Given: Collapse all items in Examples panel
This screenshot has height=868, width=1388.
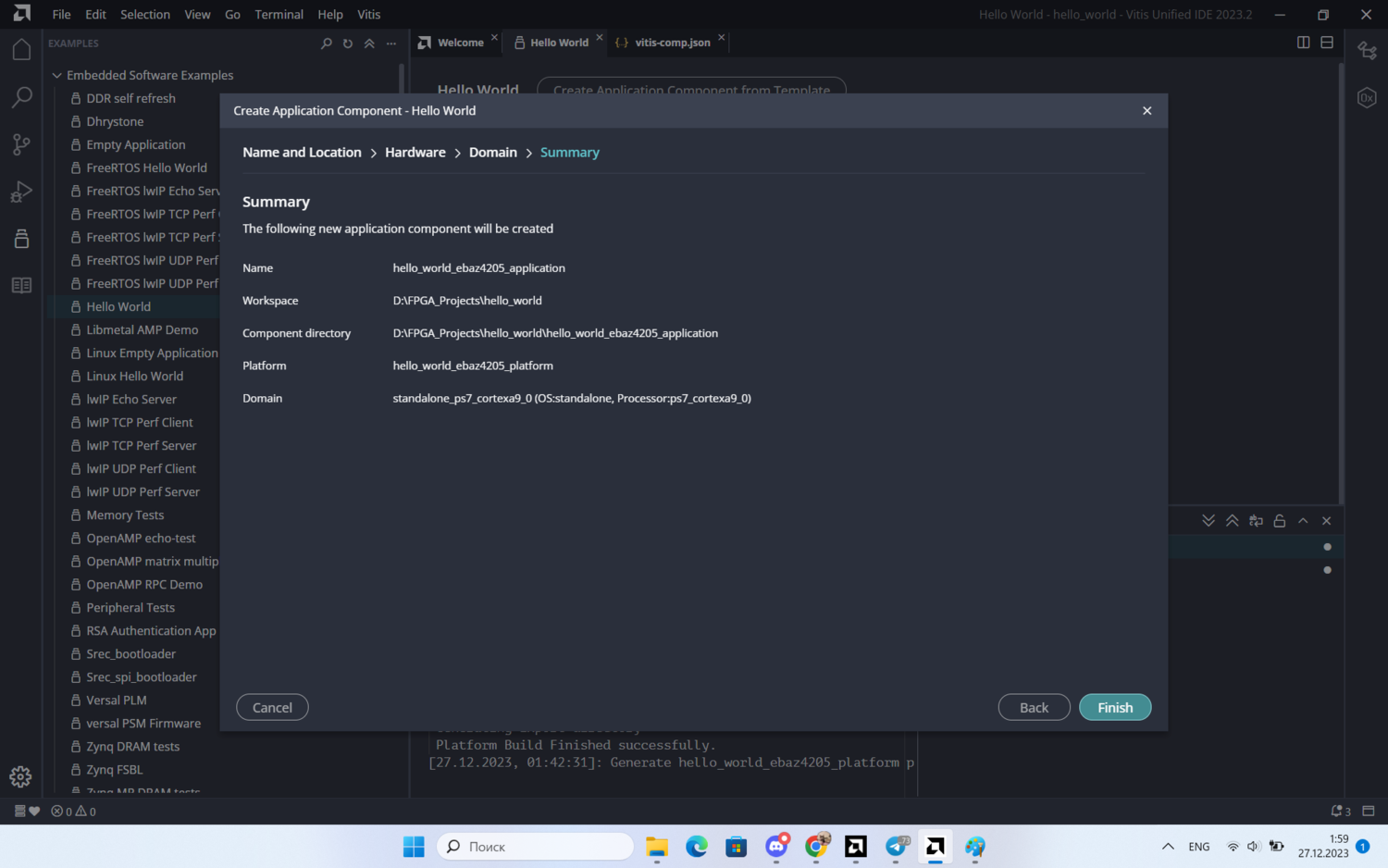Looking at the screenshot, I should 369,43.
